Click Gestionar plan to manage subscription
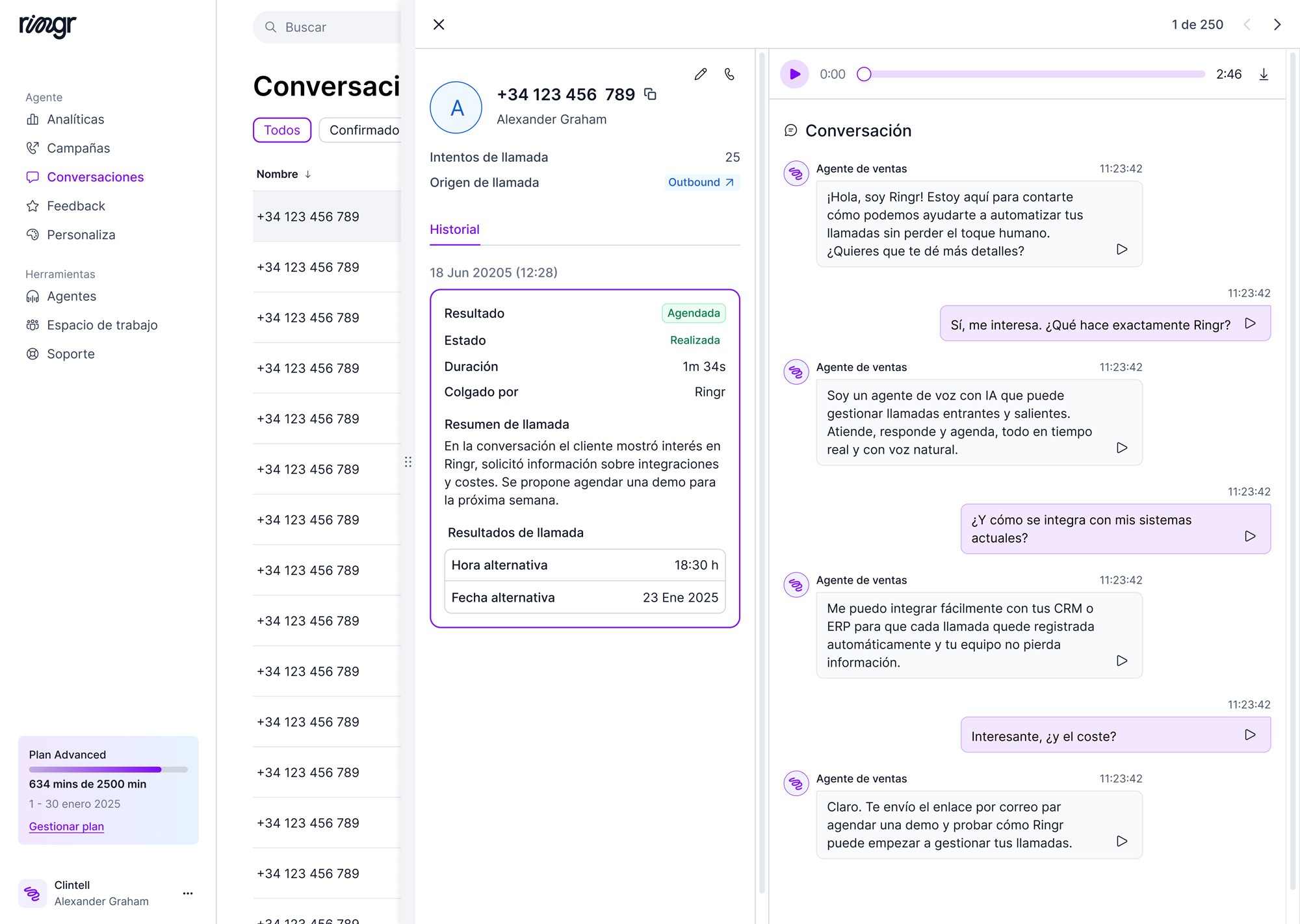This screenshot has height=924, width=1300. 66,826
